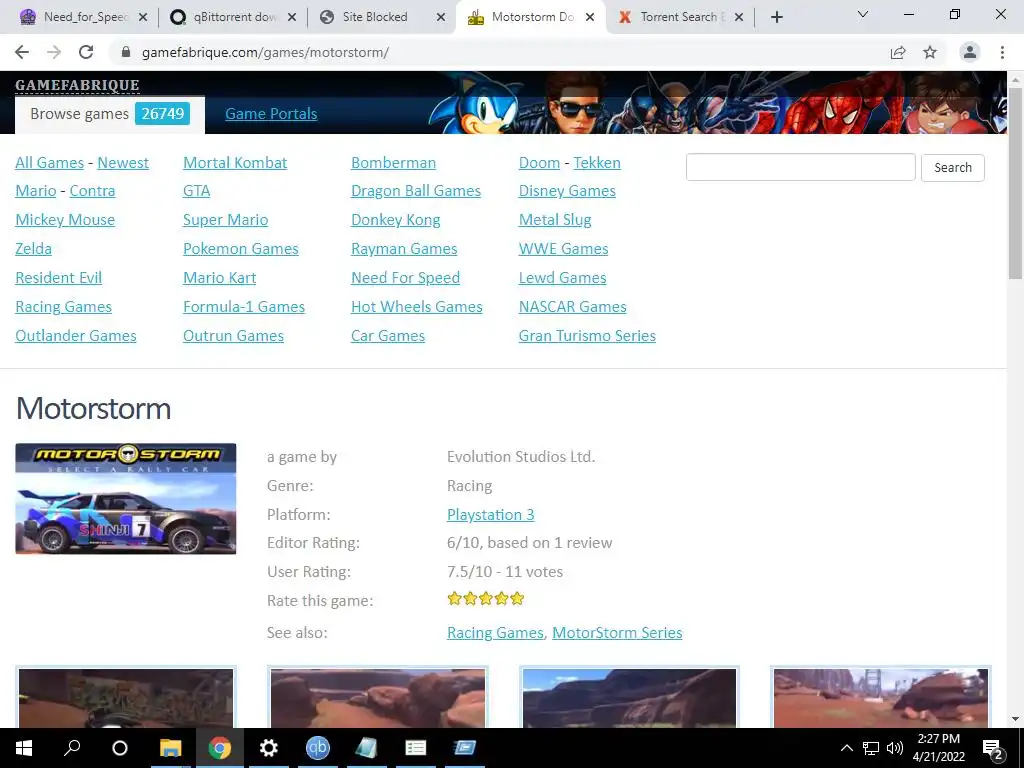Screen dimensions: 1024x768
Task: Open the tab search chevron
Action: pos(863,14)
